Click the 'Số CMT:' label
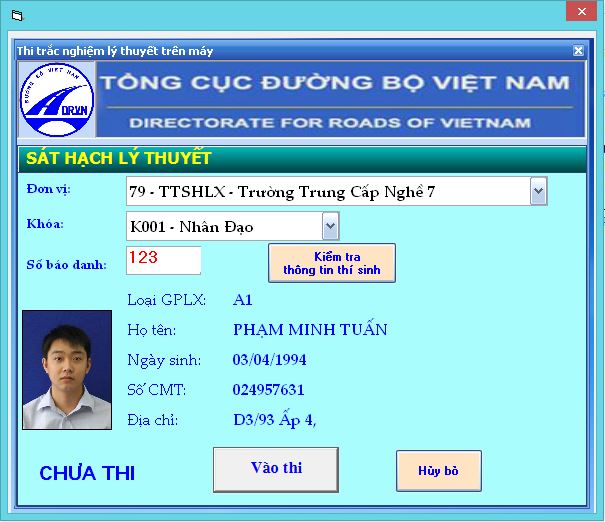 (x=157, y=390)
